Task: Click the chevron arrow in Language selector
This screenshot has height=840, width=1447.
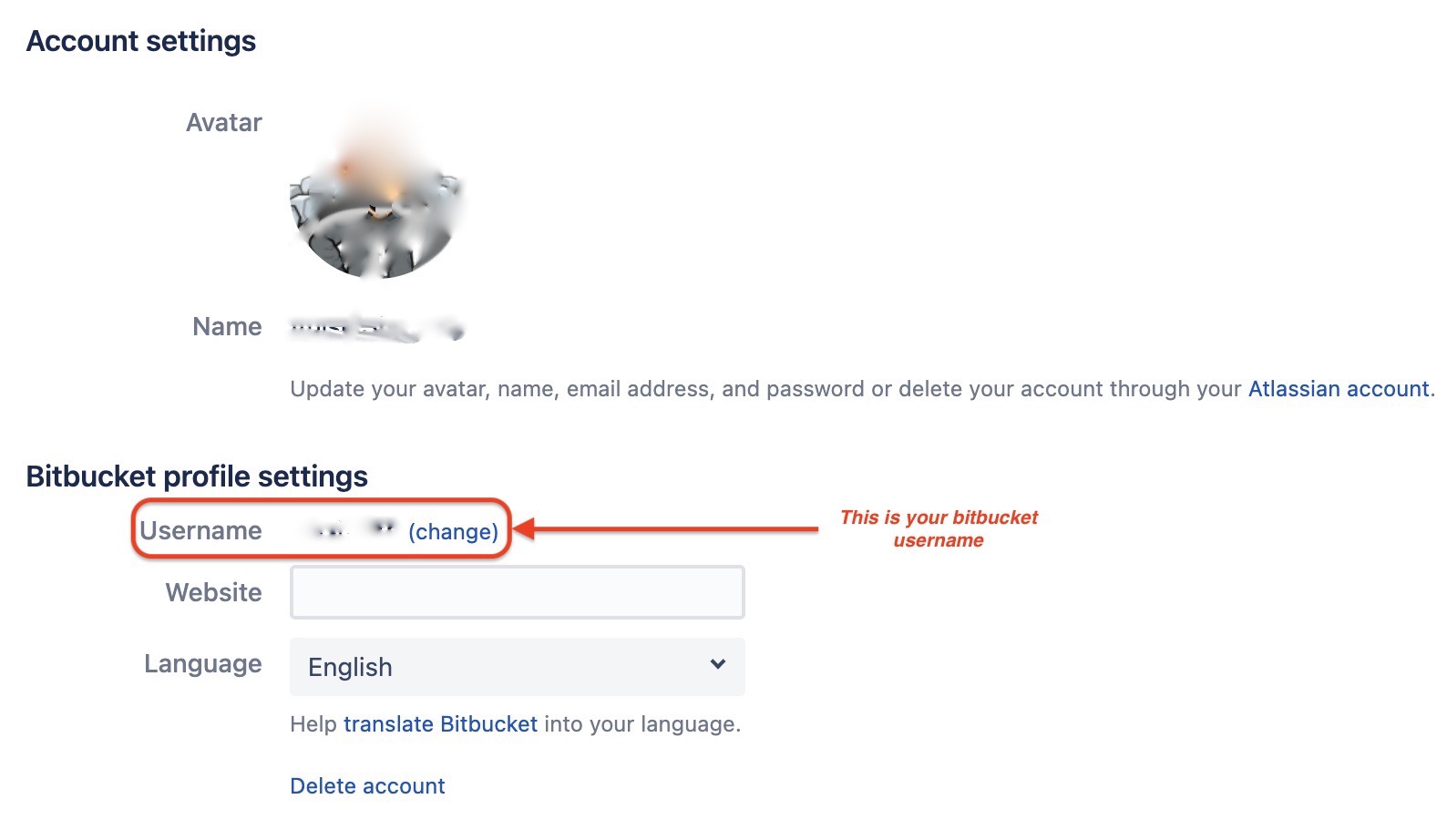Action: 718,664
